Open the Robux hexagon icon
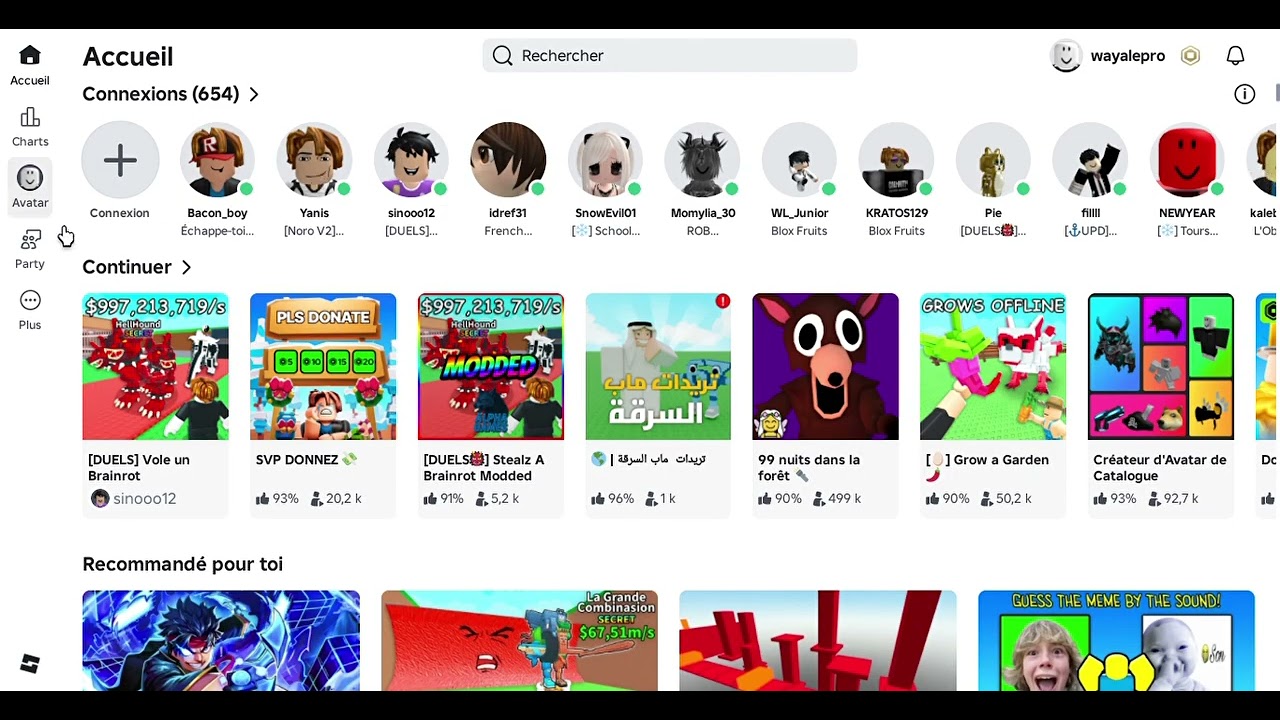The width and height of the screenshot is (1280, 720). 1190,56
